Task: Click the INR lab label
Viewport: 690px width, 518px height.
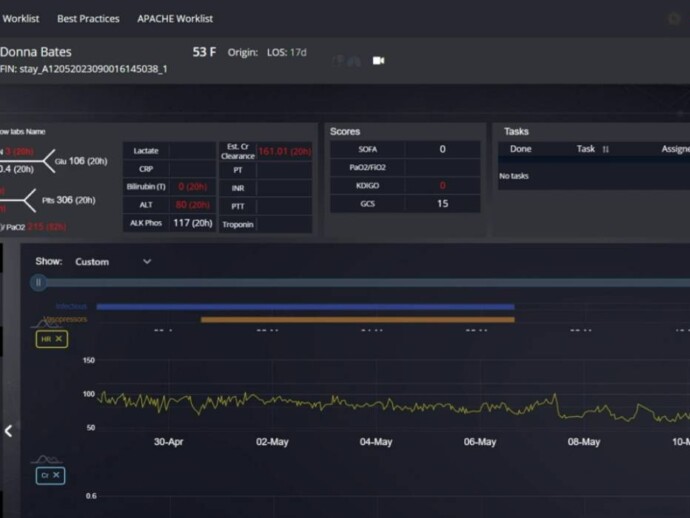Action: 238,188
